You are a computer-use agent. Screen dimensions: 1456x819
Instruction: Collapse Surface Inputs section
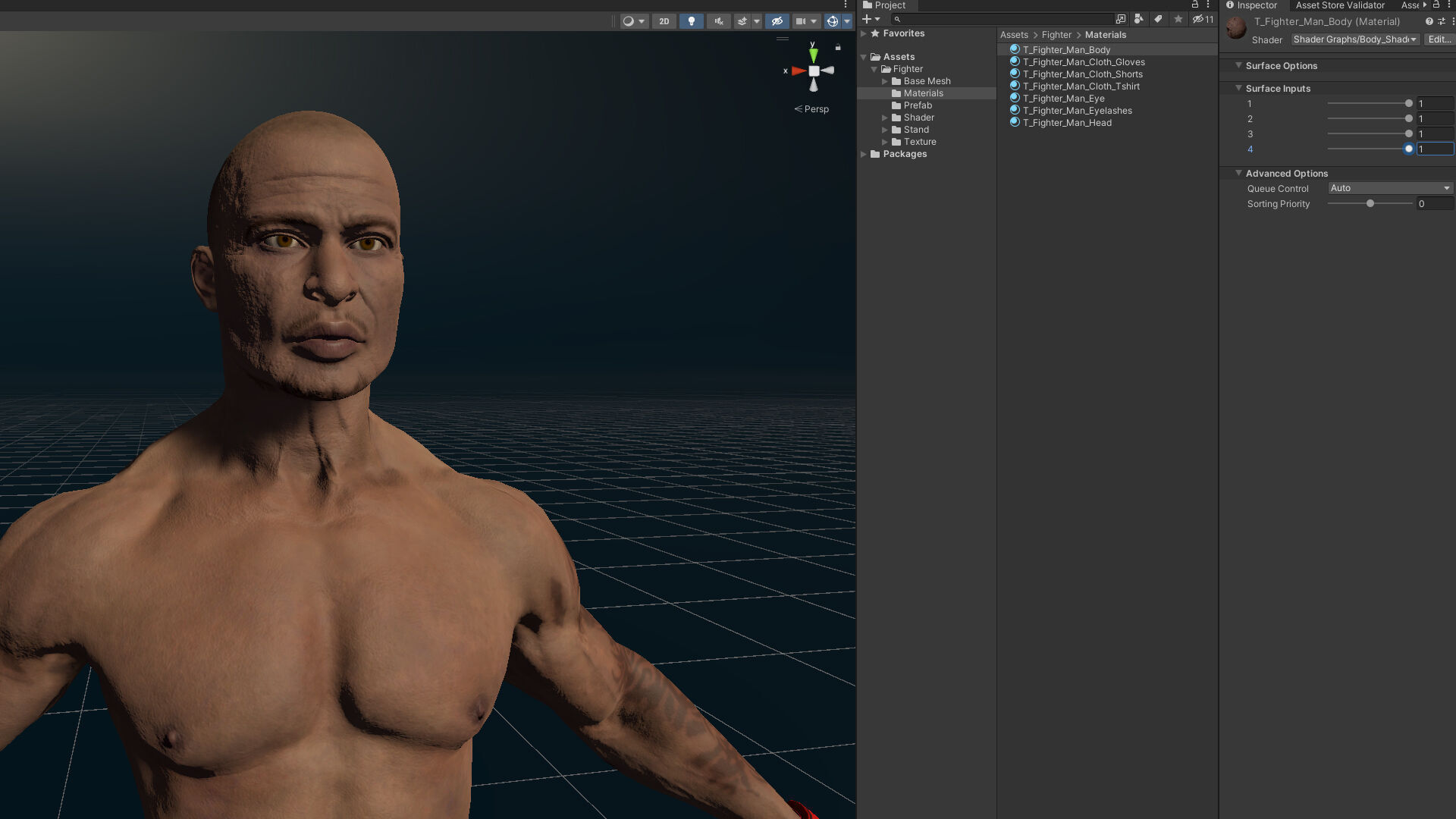coord(1238,89)
